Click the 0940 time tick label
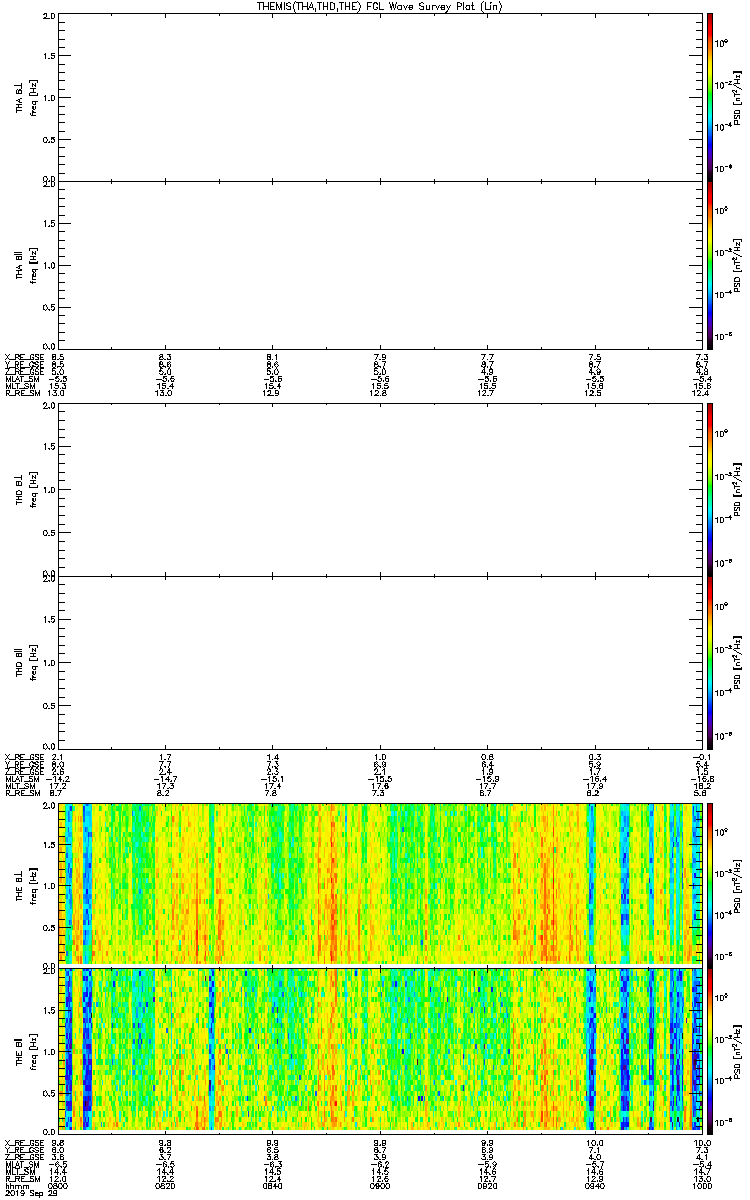The image size is (750, 1200). click(593, 1187)
